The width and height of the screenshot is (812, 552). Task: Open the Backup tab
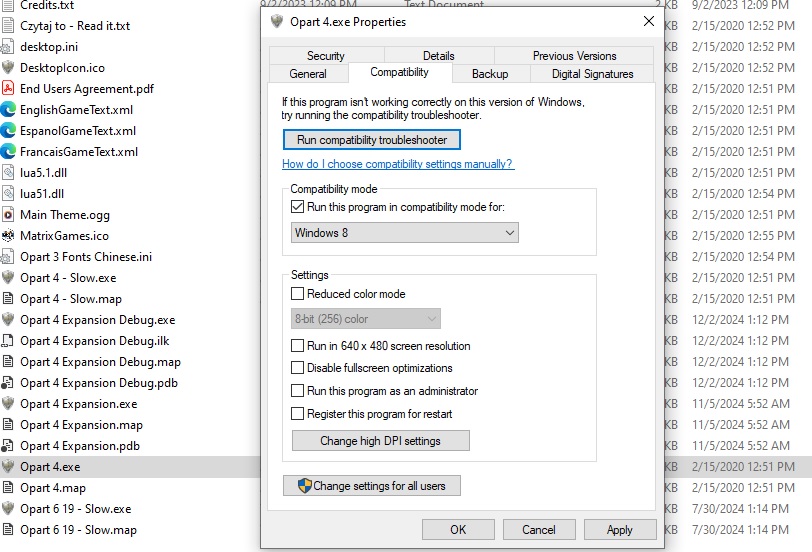(x=490, y=74)
